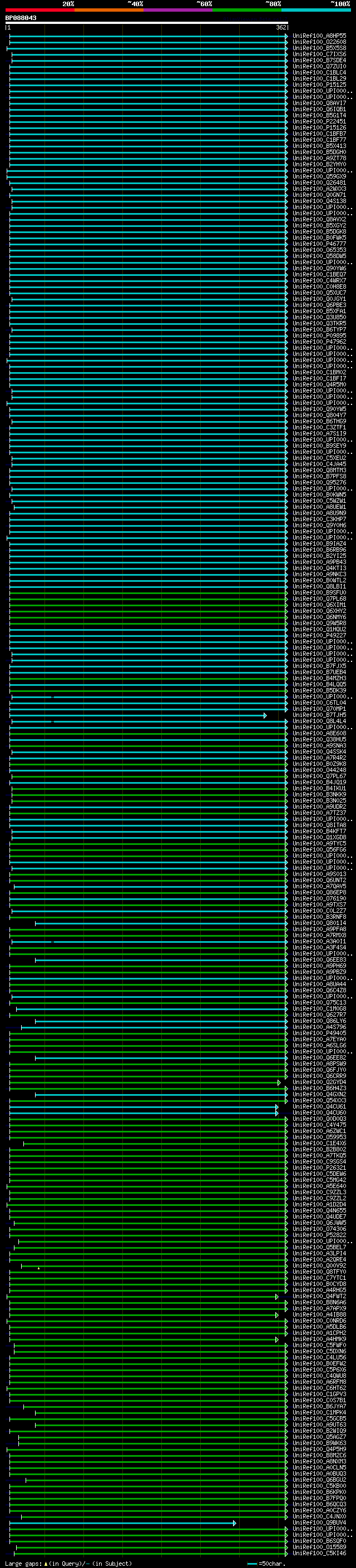Select the red ~20% identity legend segment
356x1568 pixels.
coord(39,10)
